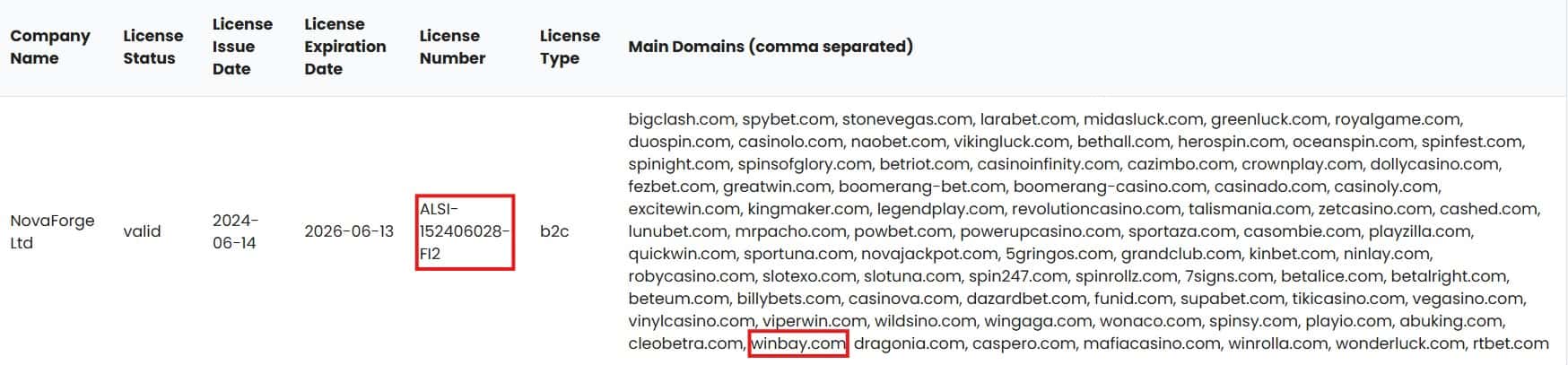Click the License Status column header

click(152, 47)
